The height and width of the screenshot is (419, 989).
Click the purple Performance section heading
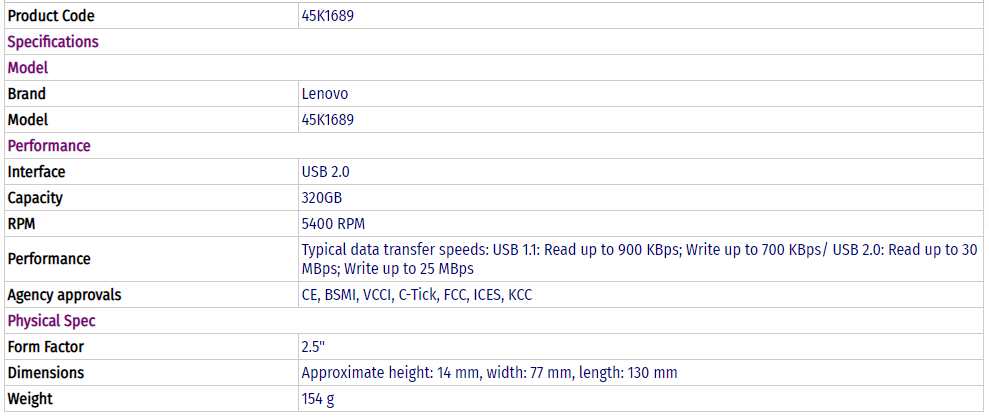pos(49,146)
